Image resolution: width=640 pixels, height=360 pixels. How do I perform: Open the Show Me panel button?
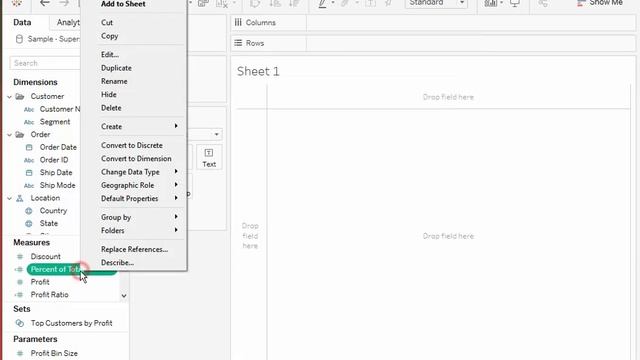click(x=600, y=3)
